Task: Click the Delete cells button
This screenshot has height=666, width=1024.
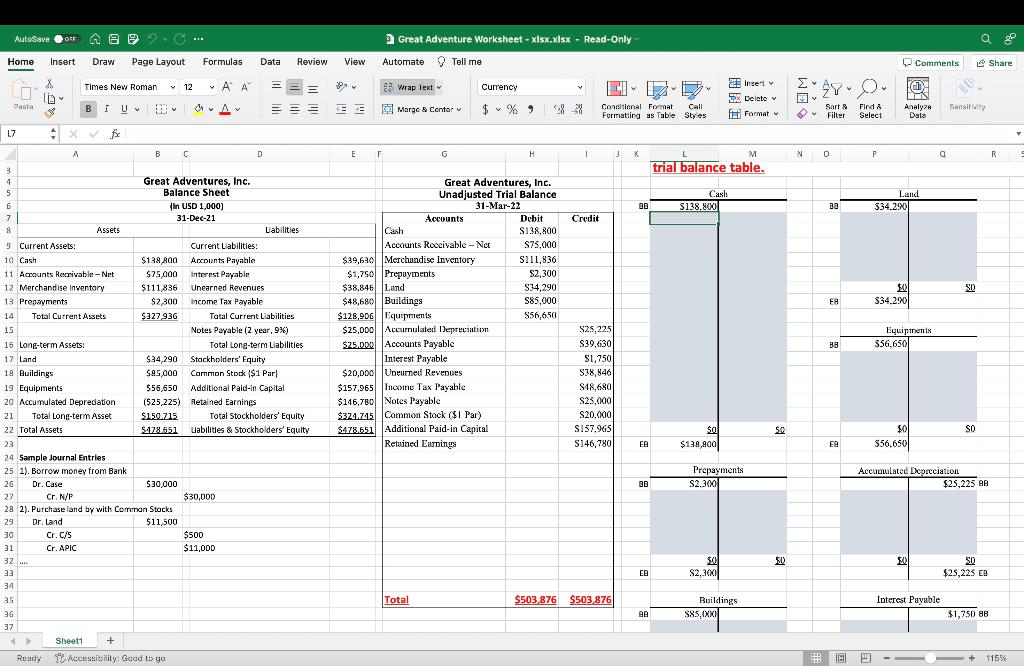Action: pos(753,98)
